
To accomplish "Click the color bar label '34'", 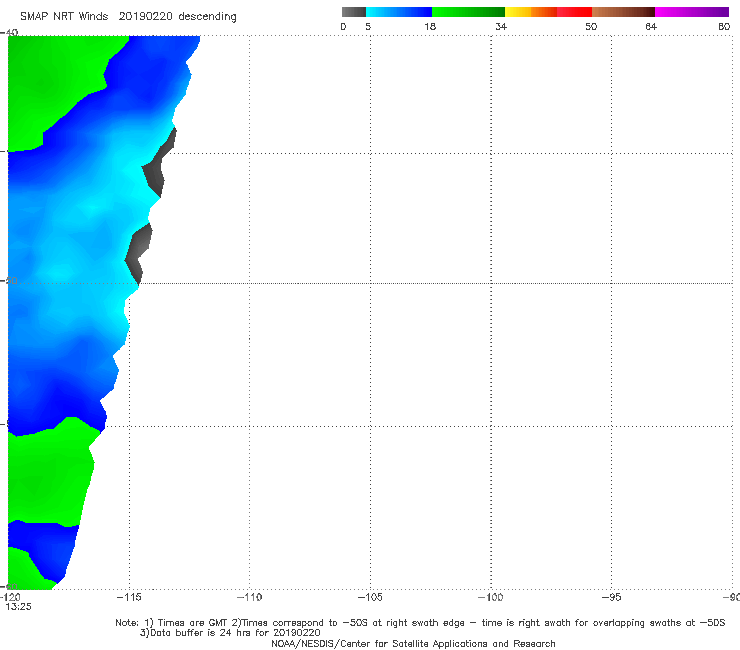I will pos(501,26).
